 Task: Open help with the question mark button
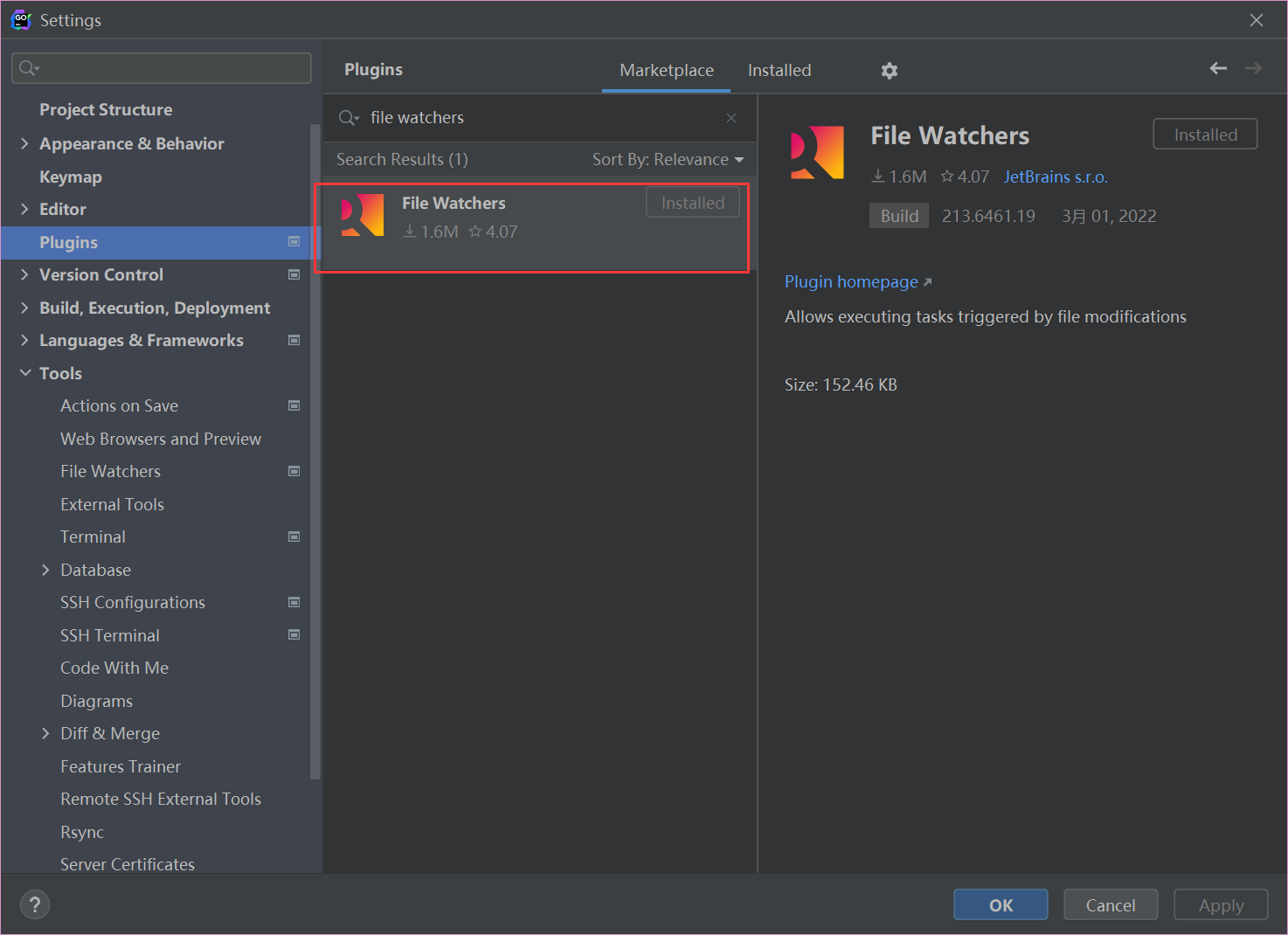pos(35,904)
